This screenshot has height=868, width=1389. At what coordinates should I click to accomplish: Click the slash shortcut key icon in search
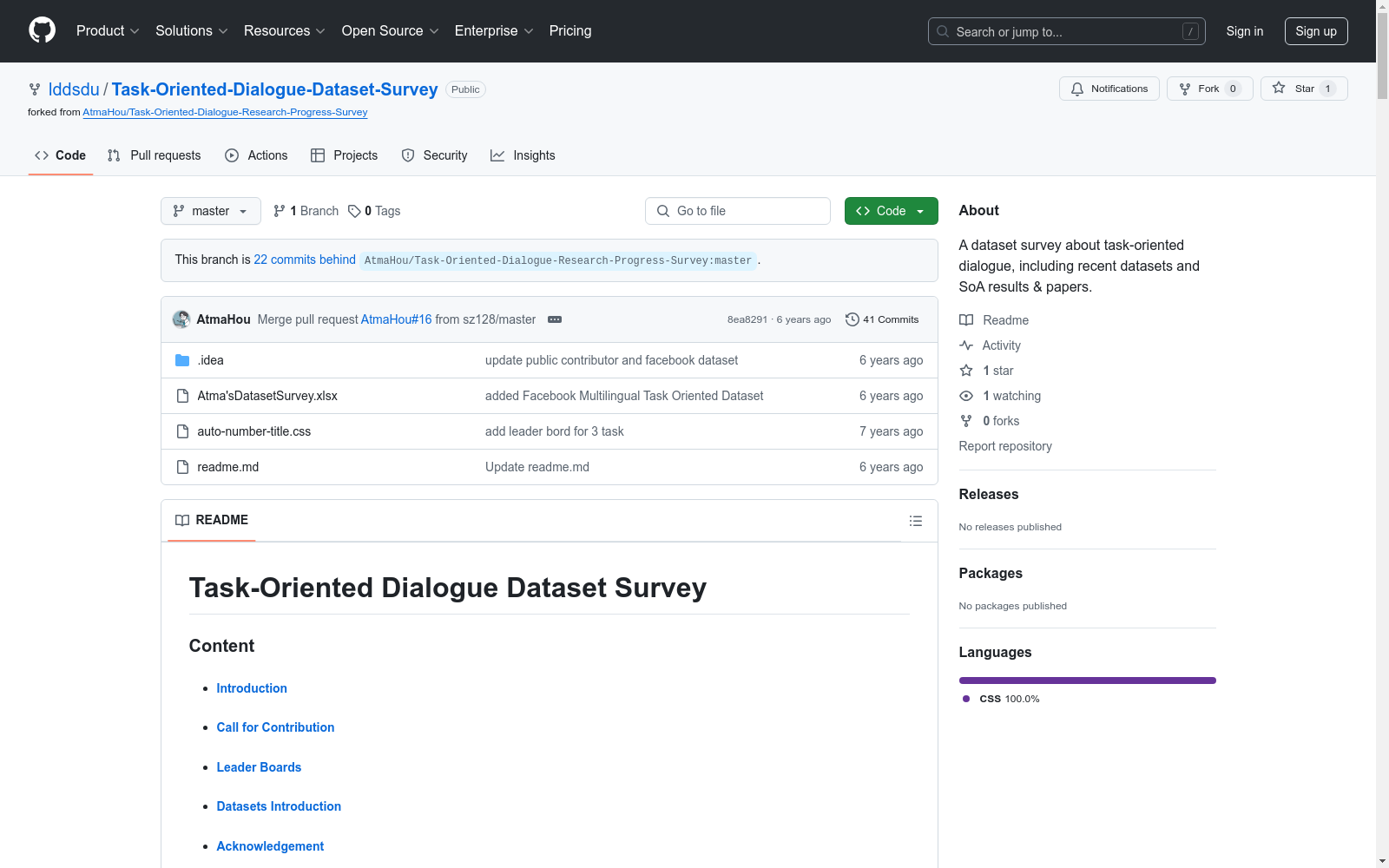tap(1190, 31)
